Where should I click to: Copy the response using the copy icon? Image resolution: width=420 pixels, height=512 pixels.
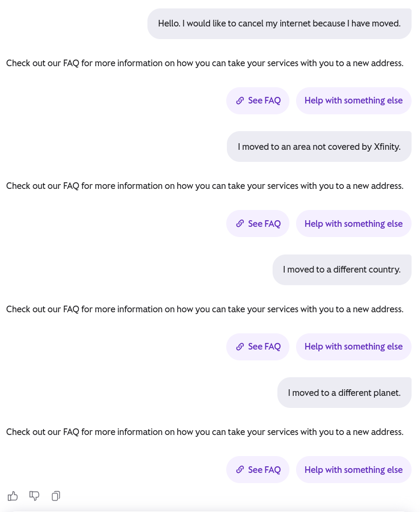point(56,496)
